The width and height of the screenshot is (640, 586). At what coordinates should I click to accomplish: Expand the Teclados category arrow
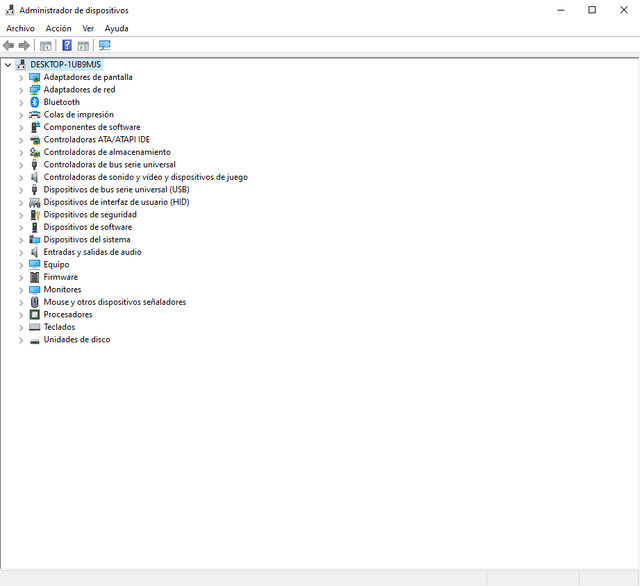pyautogui.click(x=21, y=327)
